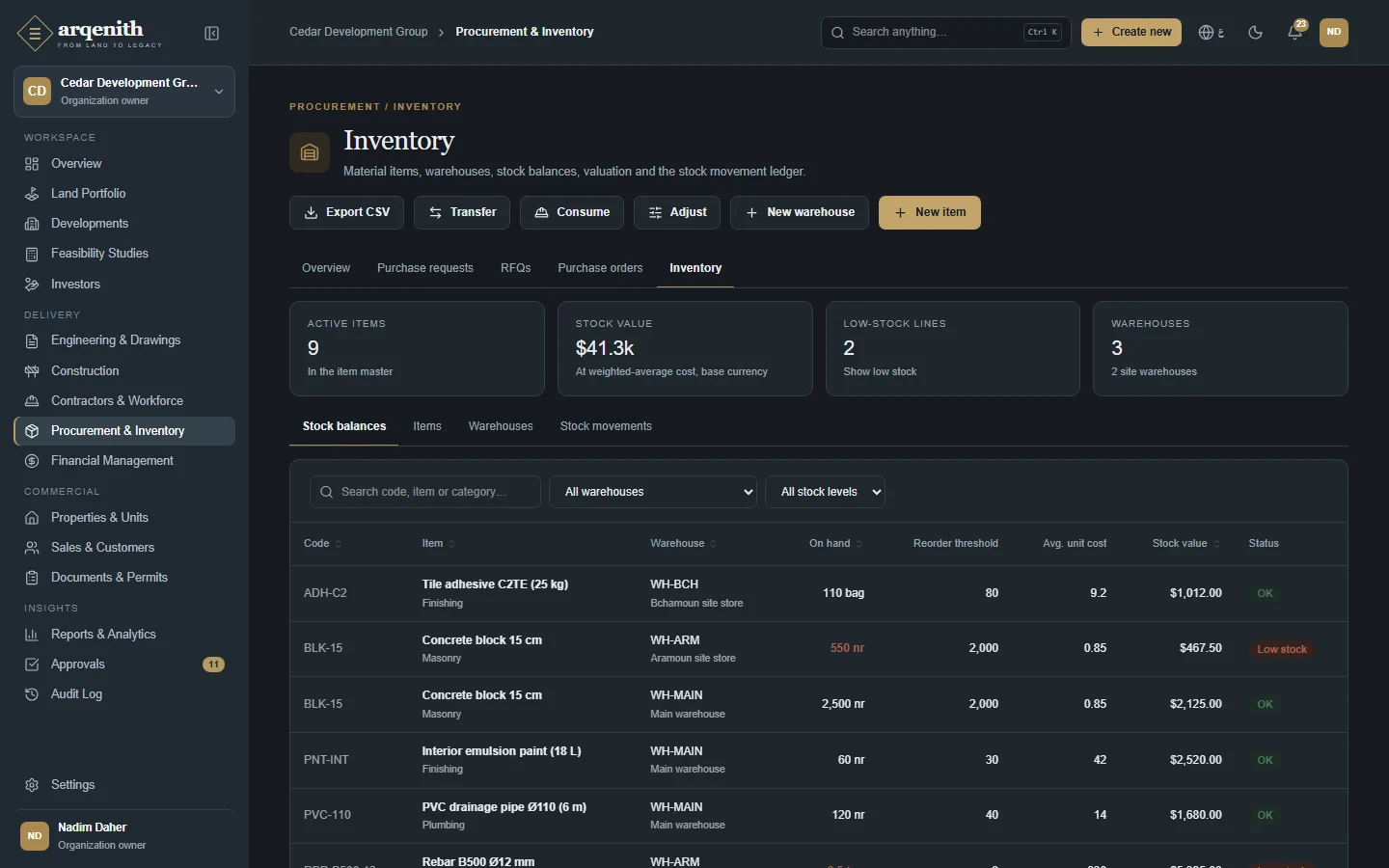Image resolution: width=1389 pixels, height=868 pixels.
Task: Go to Financial Management
Action: click(124, 461)
